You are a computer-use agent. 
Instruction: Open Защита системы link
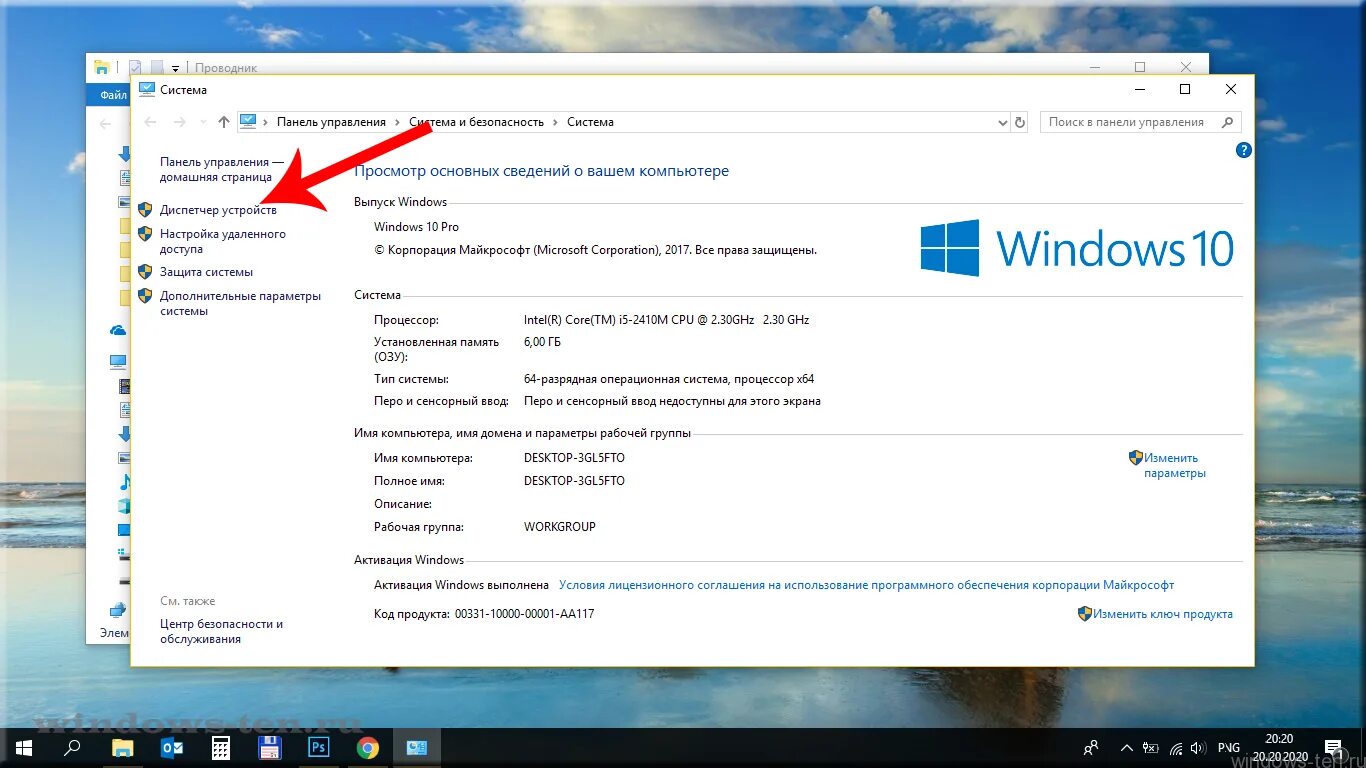click(206, 272)
